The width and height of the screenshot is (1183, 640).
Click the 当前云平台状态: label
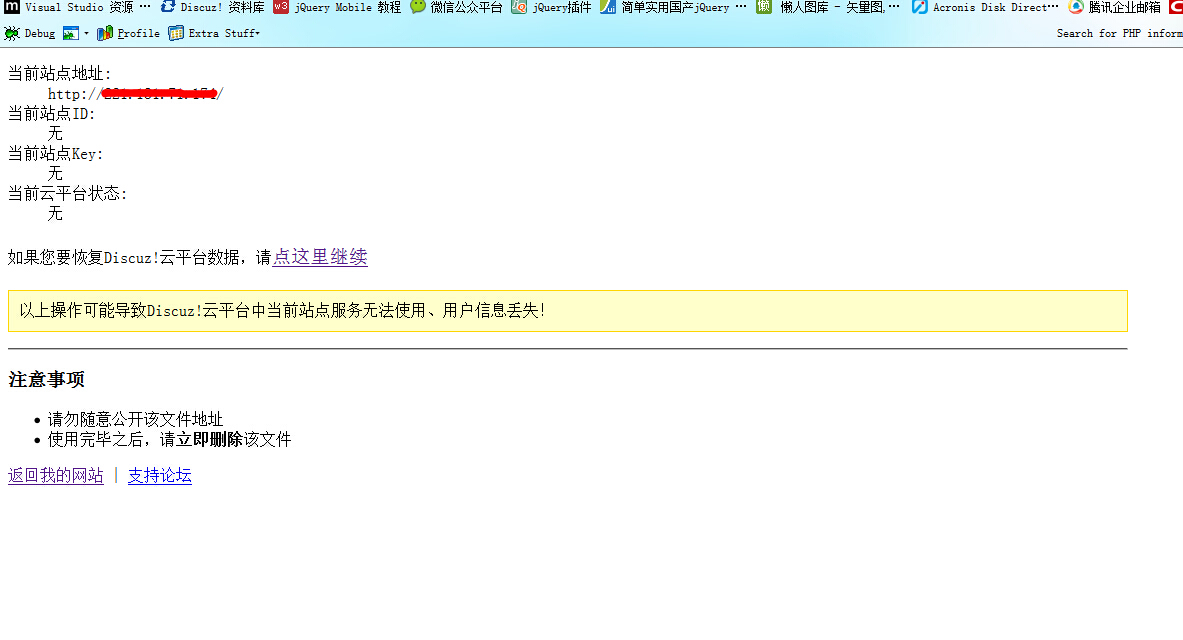click(x=68, y=193)
